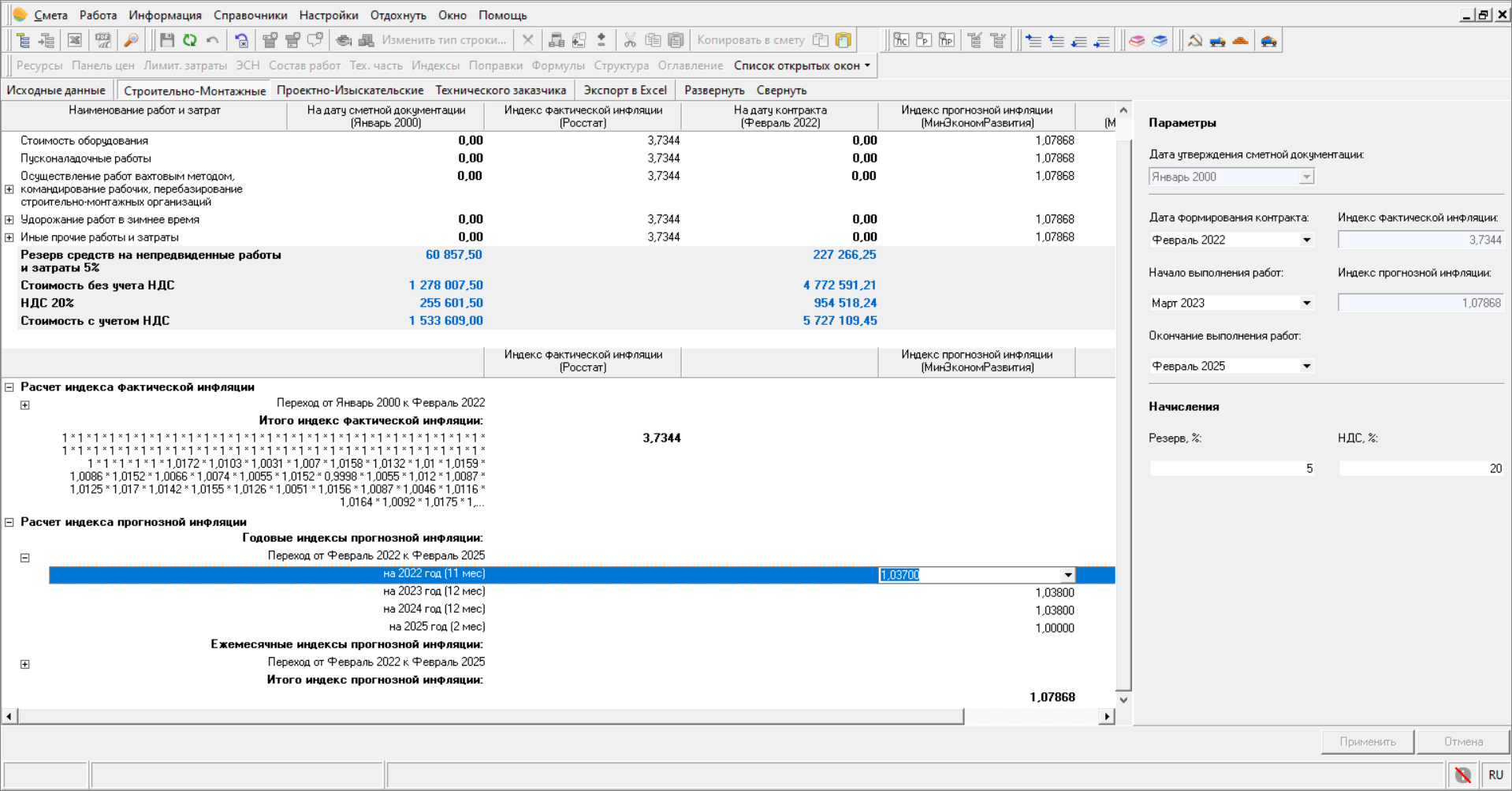Click the 'Свернуть' button

tap(780, 91)
